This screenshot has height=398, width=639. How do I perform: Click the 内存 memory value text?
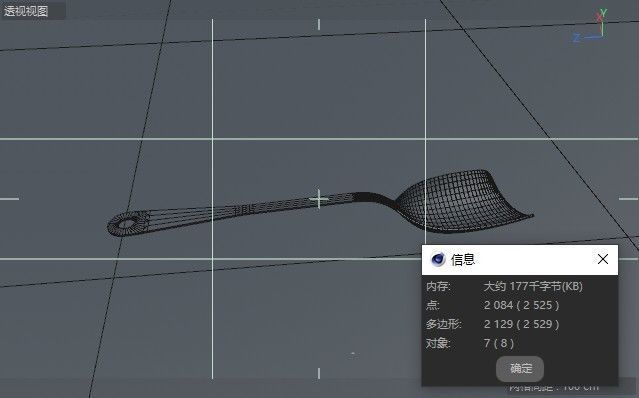point(533,286)
